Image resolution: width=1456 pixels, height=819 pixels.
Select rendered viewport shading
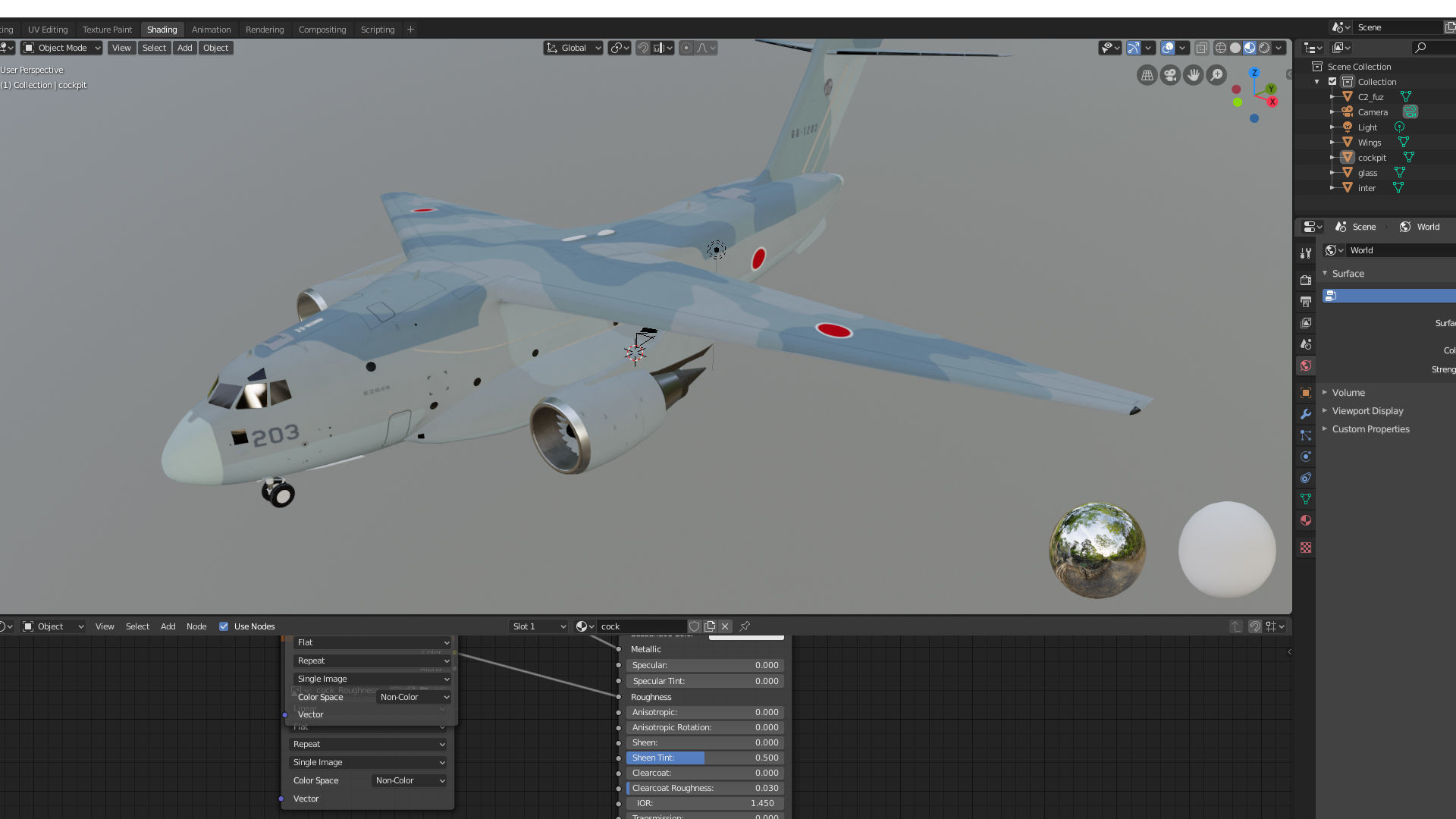pos(1264,48)
